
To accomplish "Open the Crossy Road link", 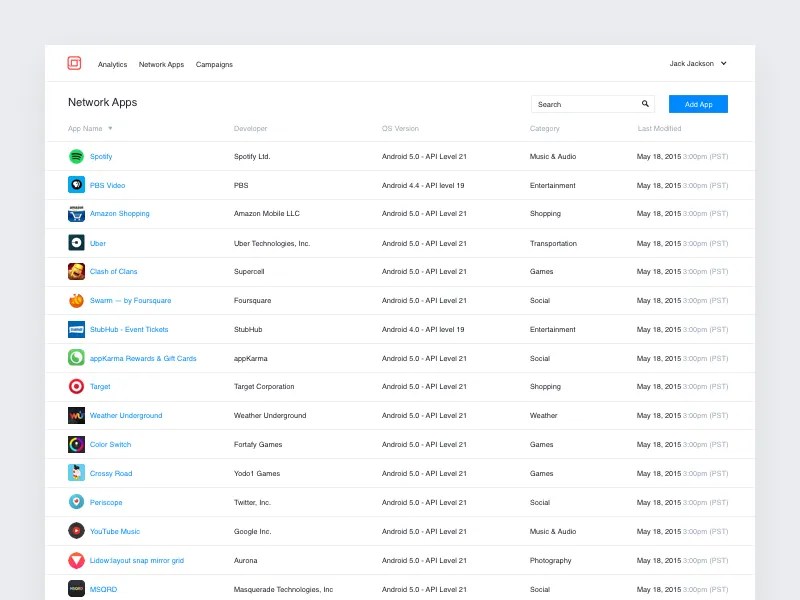I will 111,473.
